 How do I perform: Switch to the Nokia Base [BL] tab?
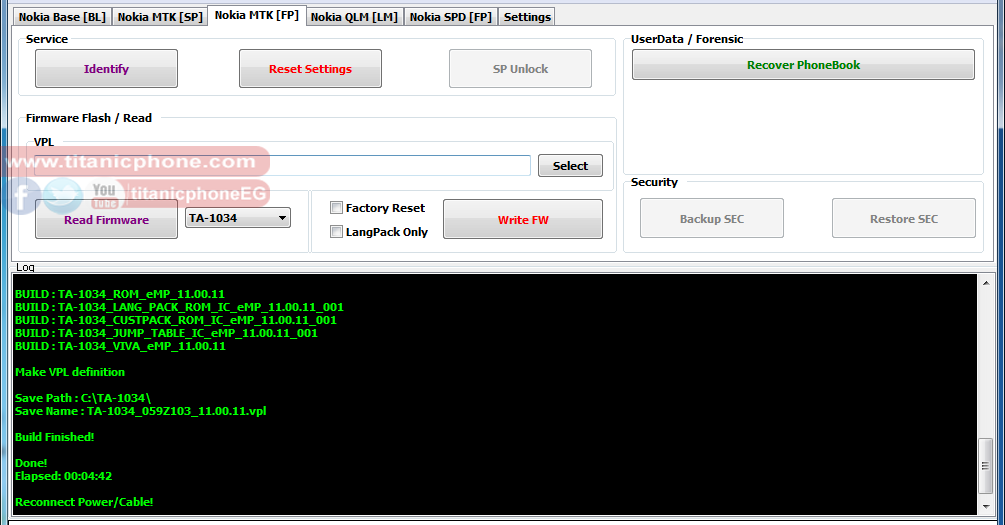point(62,17)
